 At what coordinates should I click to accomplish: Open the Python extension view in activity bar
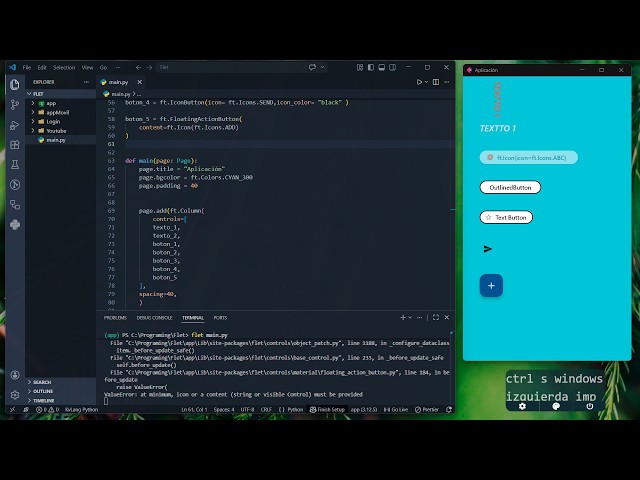[x=15, y=224]
